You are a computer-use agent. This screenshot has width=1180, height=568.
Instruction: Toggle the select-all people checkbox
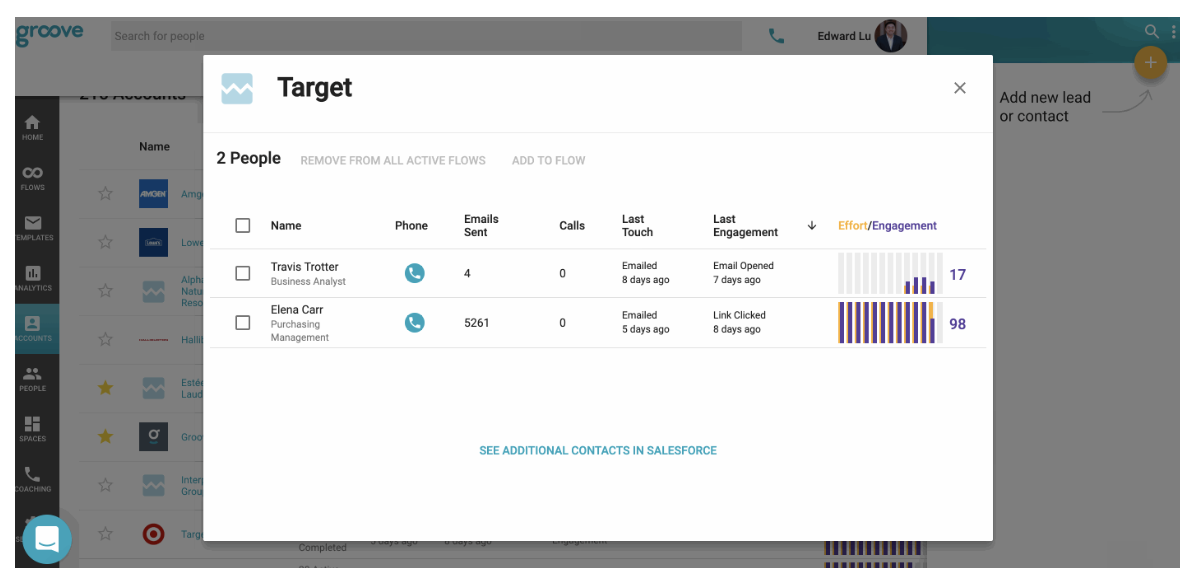click(x=242, y=226)
